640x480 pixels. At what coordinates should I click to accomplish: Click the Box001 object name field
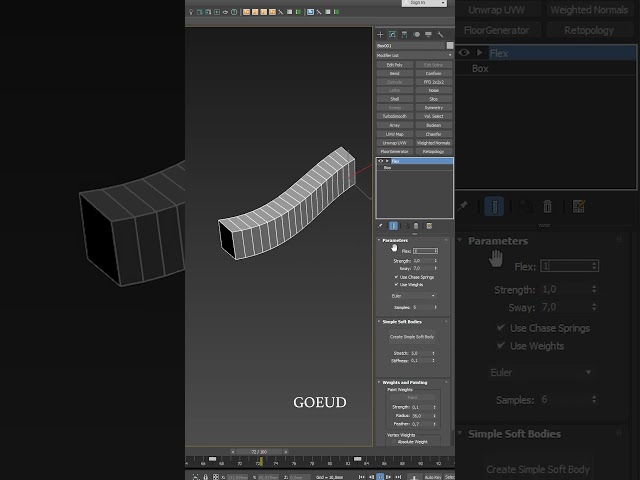pos(411,45)
